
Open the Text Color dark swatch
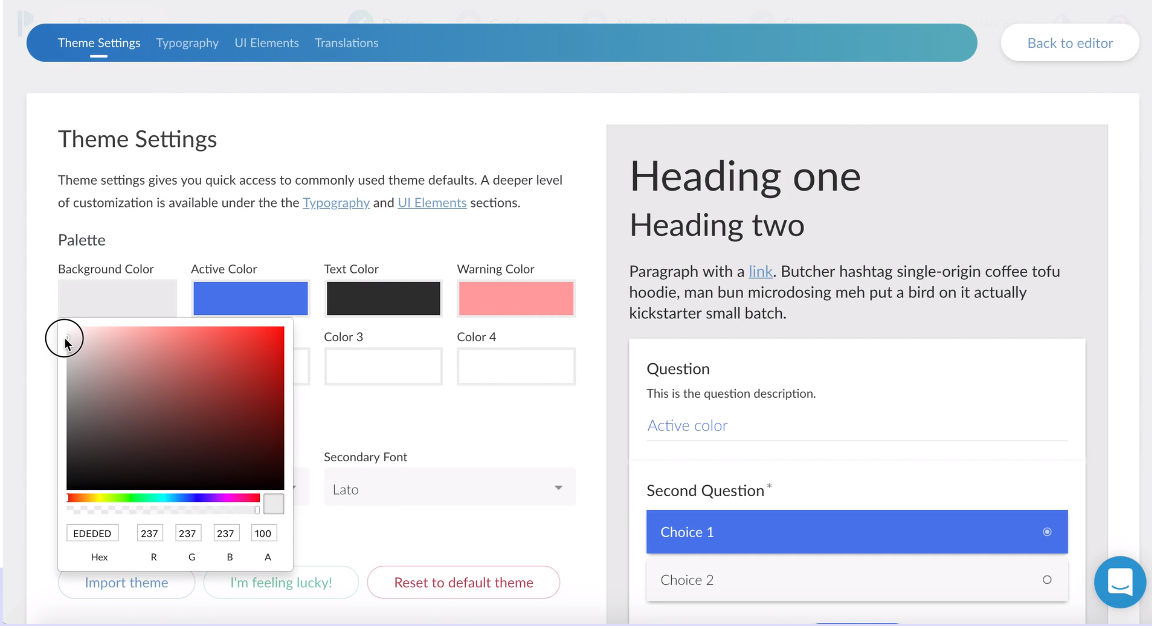point(384,298)
